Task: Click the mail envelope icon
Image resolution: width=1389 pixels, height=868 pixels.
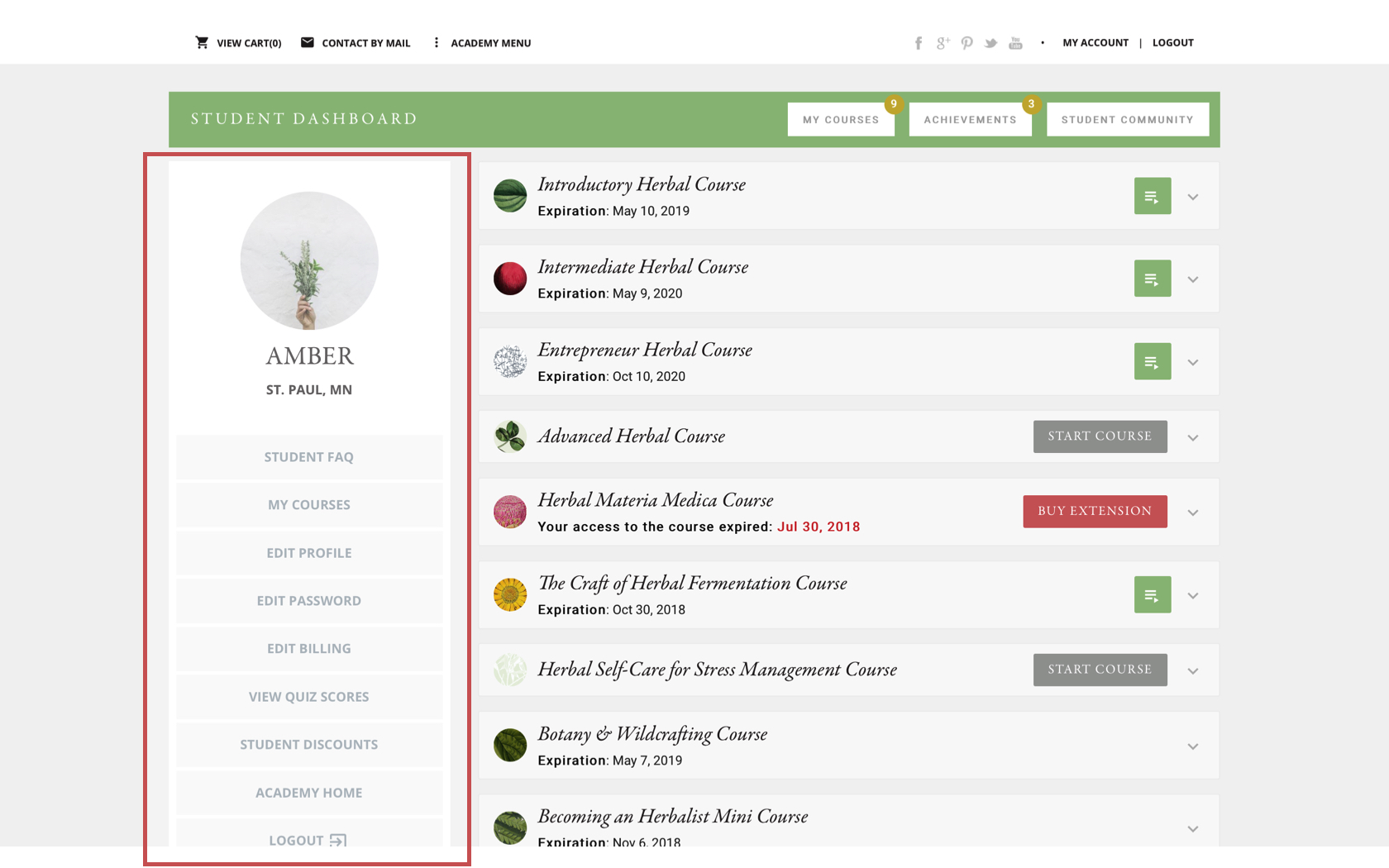Action: click(x=307, y=42)
